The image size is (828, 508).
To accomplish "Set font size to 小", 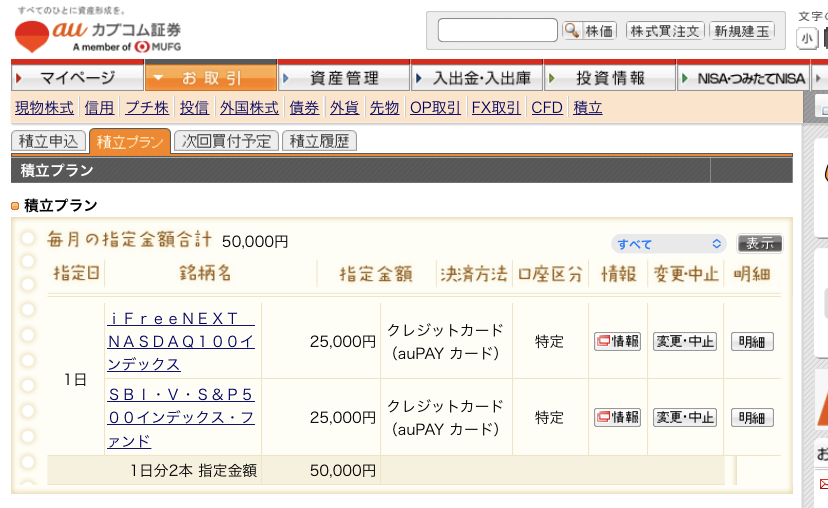I will [807, 39].
